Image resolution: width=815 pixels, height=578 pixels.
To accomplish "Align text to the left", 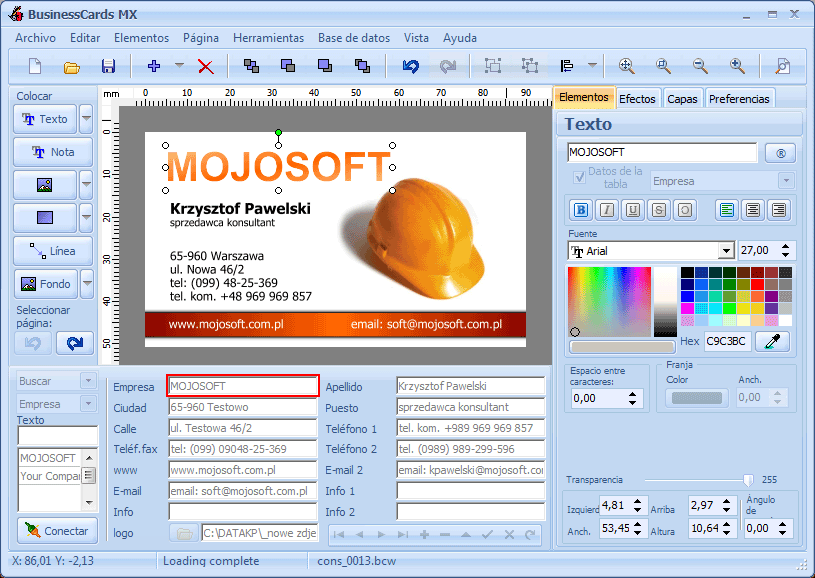I will pyautogui.click(x=727, y=210).
